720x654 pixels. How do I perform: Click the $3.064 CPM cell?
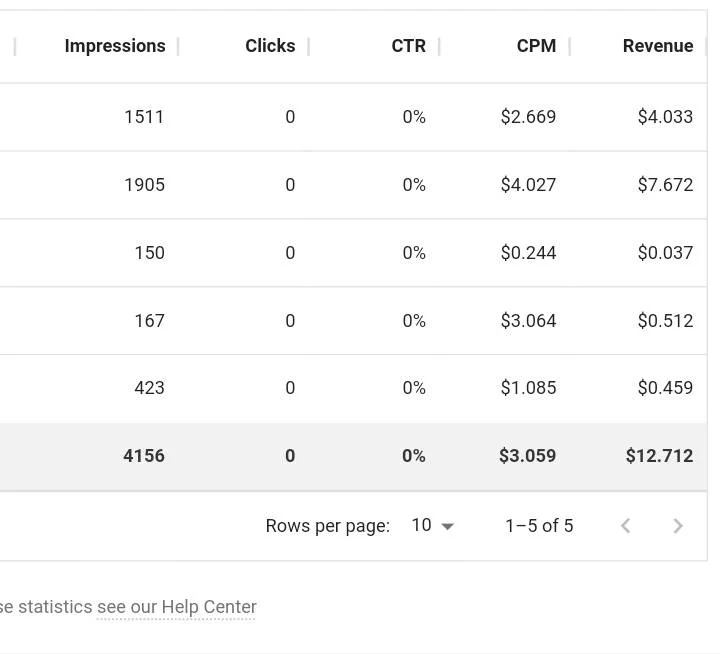[528, 321]
